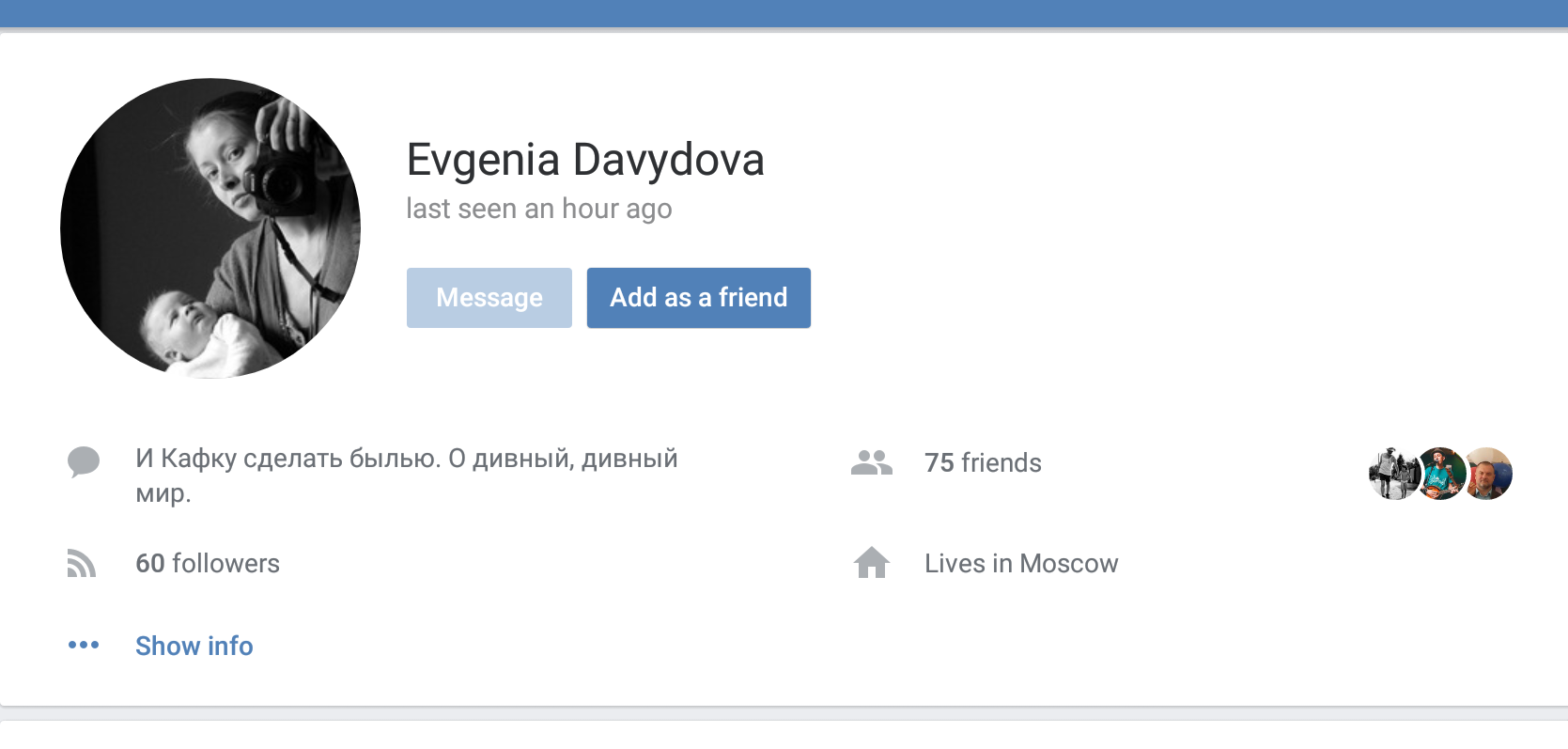Click the Message button

(x=489, y=298)
